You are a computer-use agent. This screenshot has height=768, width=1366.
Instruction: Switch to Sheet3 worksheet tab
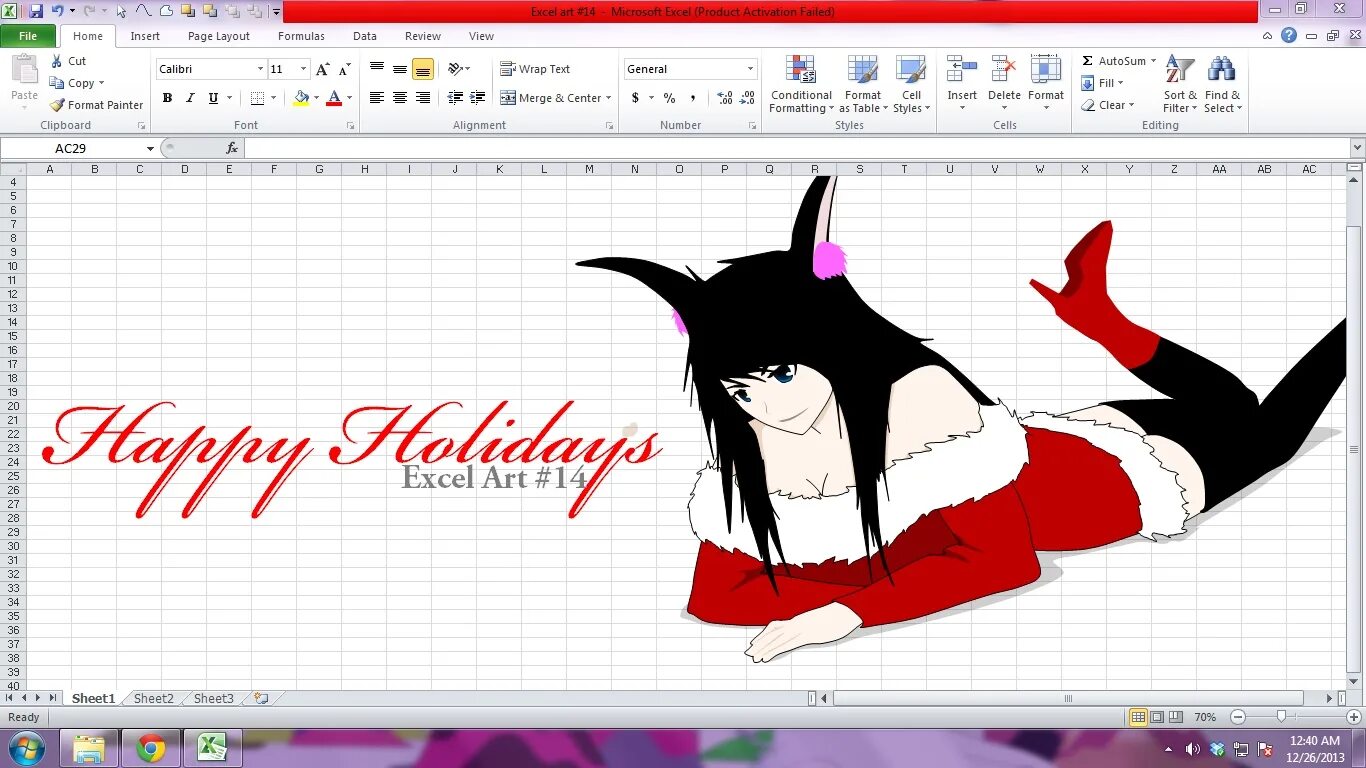point(214,699)
